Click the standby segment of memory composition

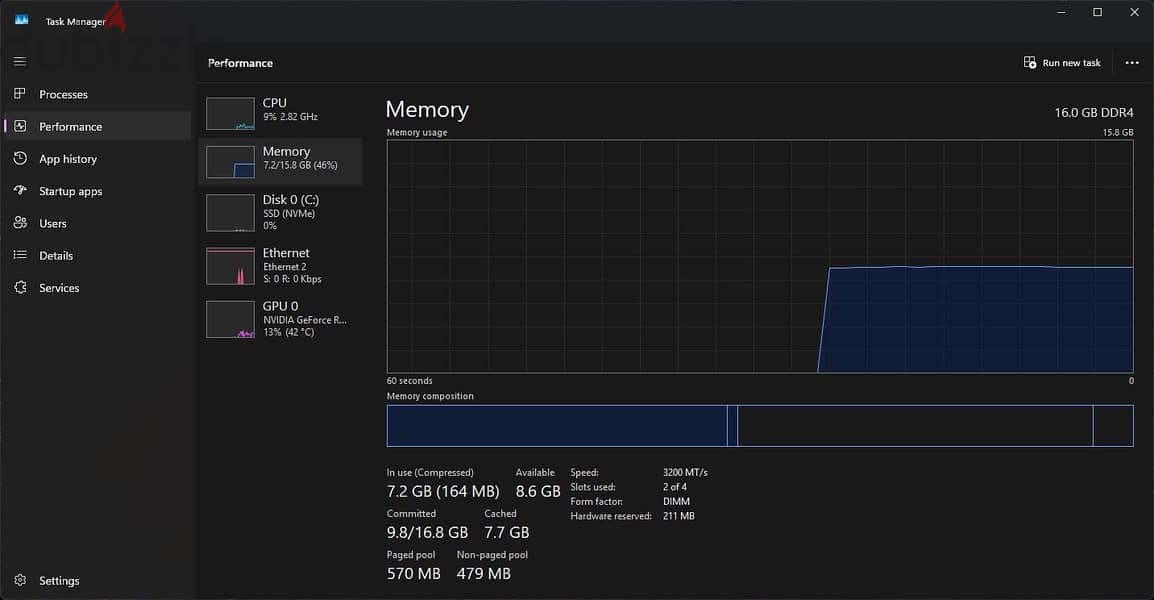915,426
